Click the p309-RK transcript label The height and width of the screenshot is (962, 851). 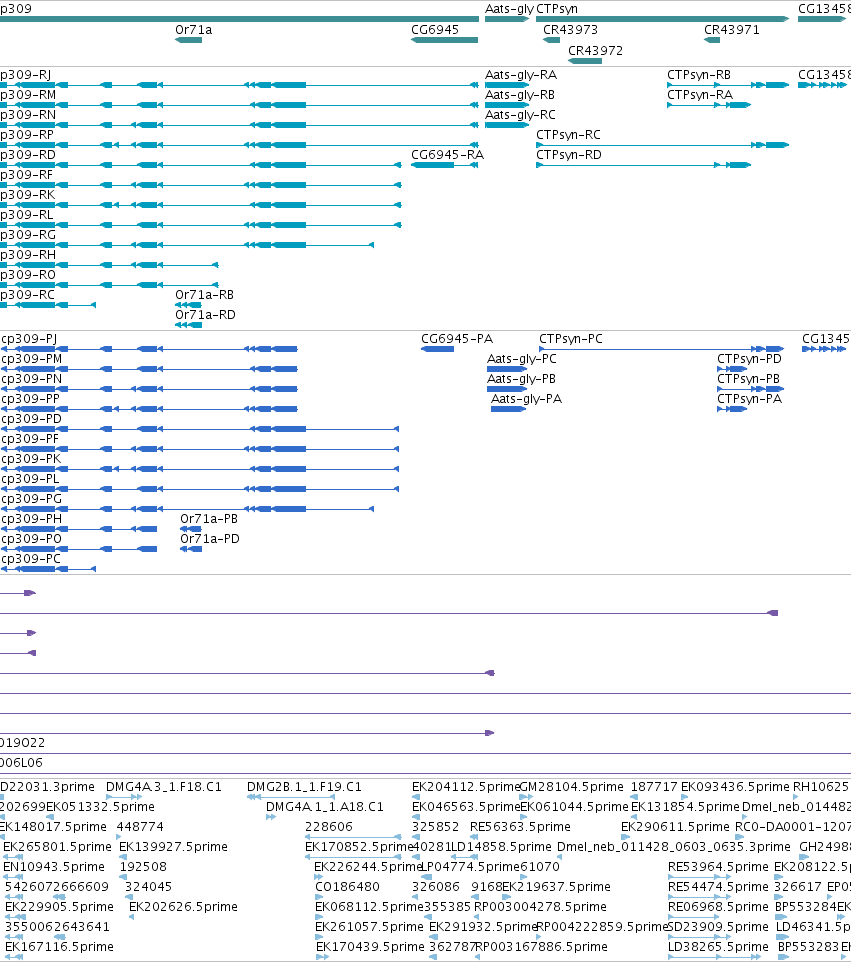click(28, 194)
